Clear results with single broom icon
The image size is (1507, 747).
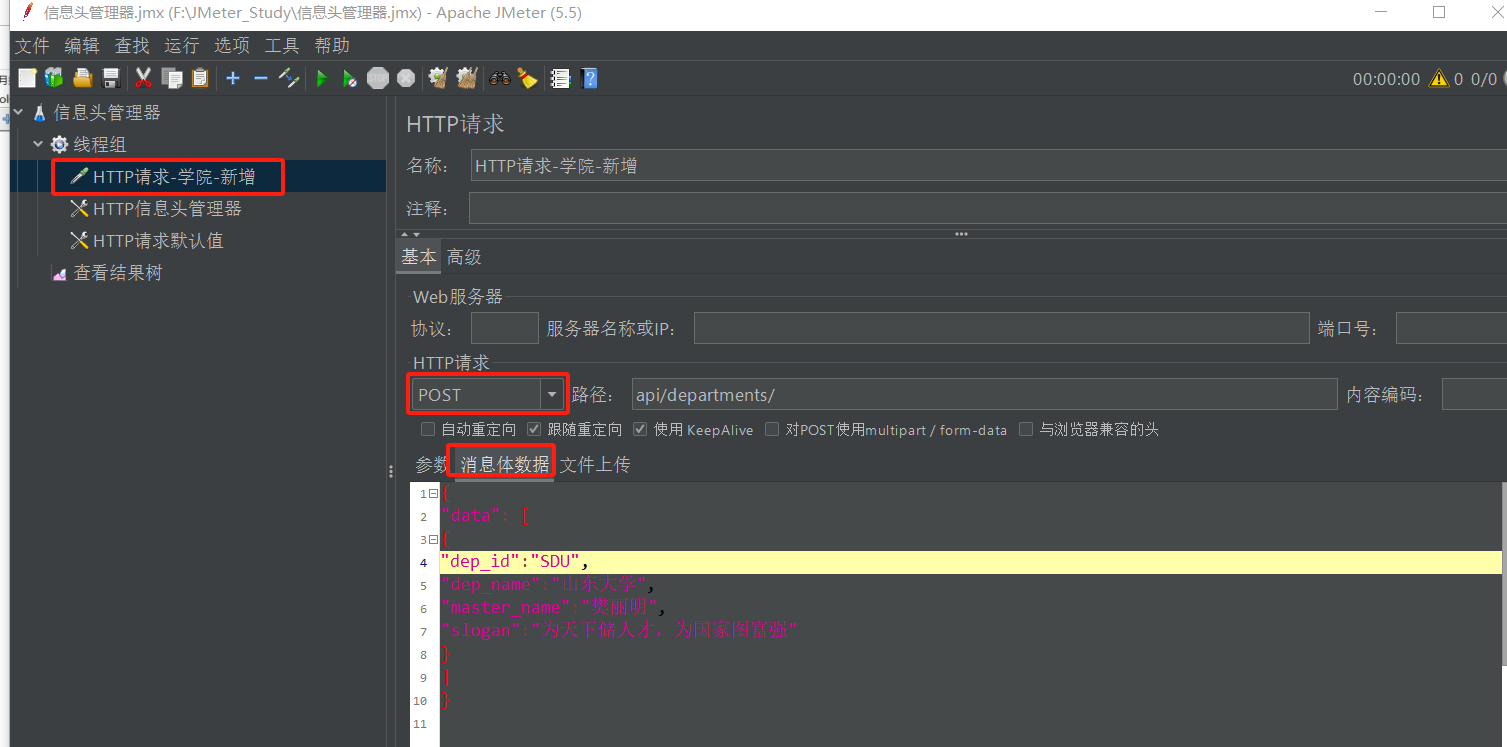438,78
